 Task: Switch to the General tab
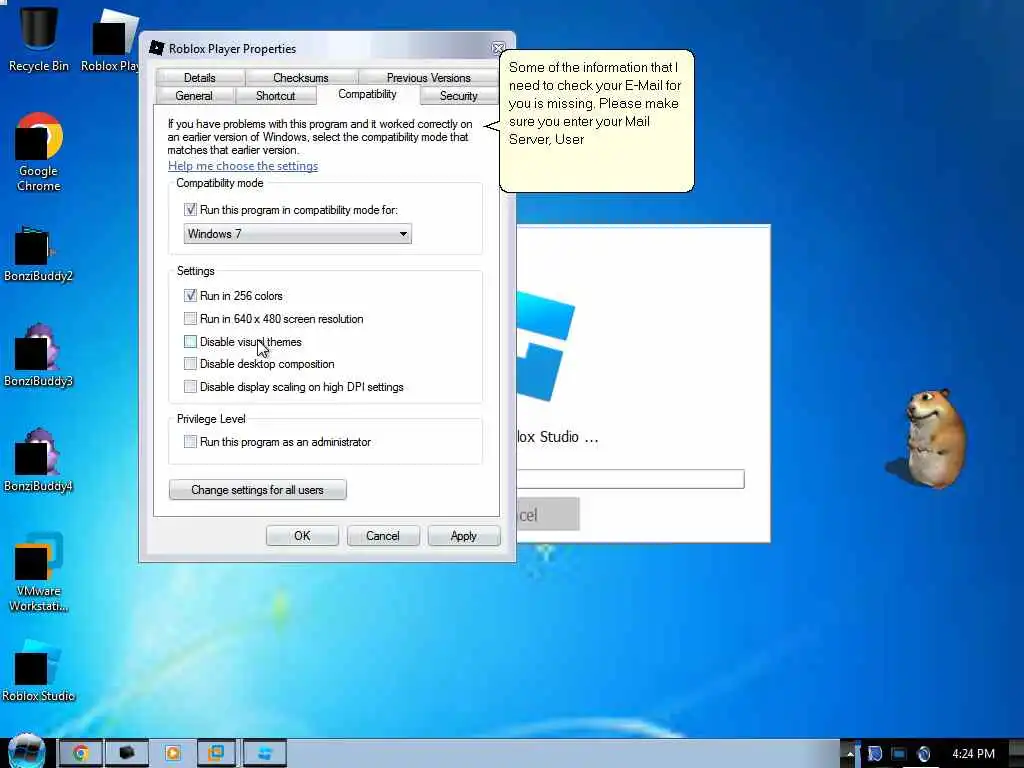[x=194, y=95]
